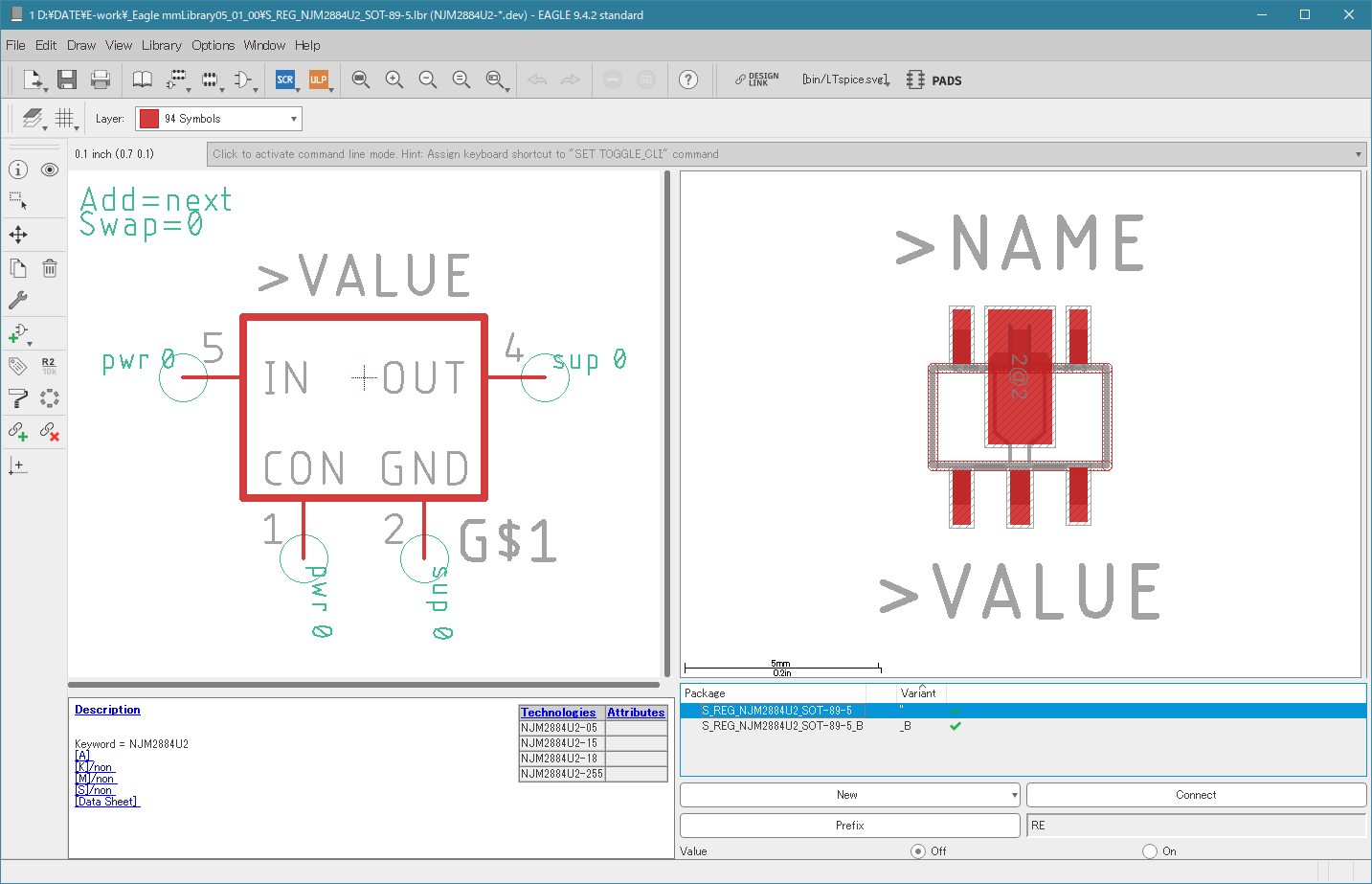Click the Print icon in toolbar
This screenshot has height=884, width=1372.
(x=100, y=79)
